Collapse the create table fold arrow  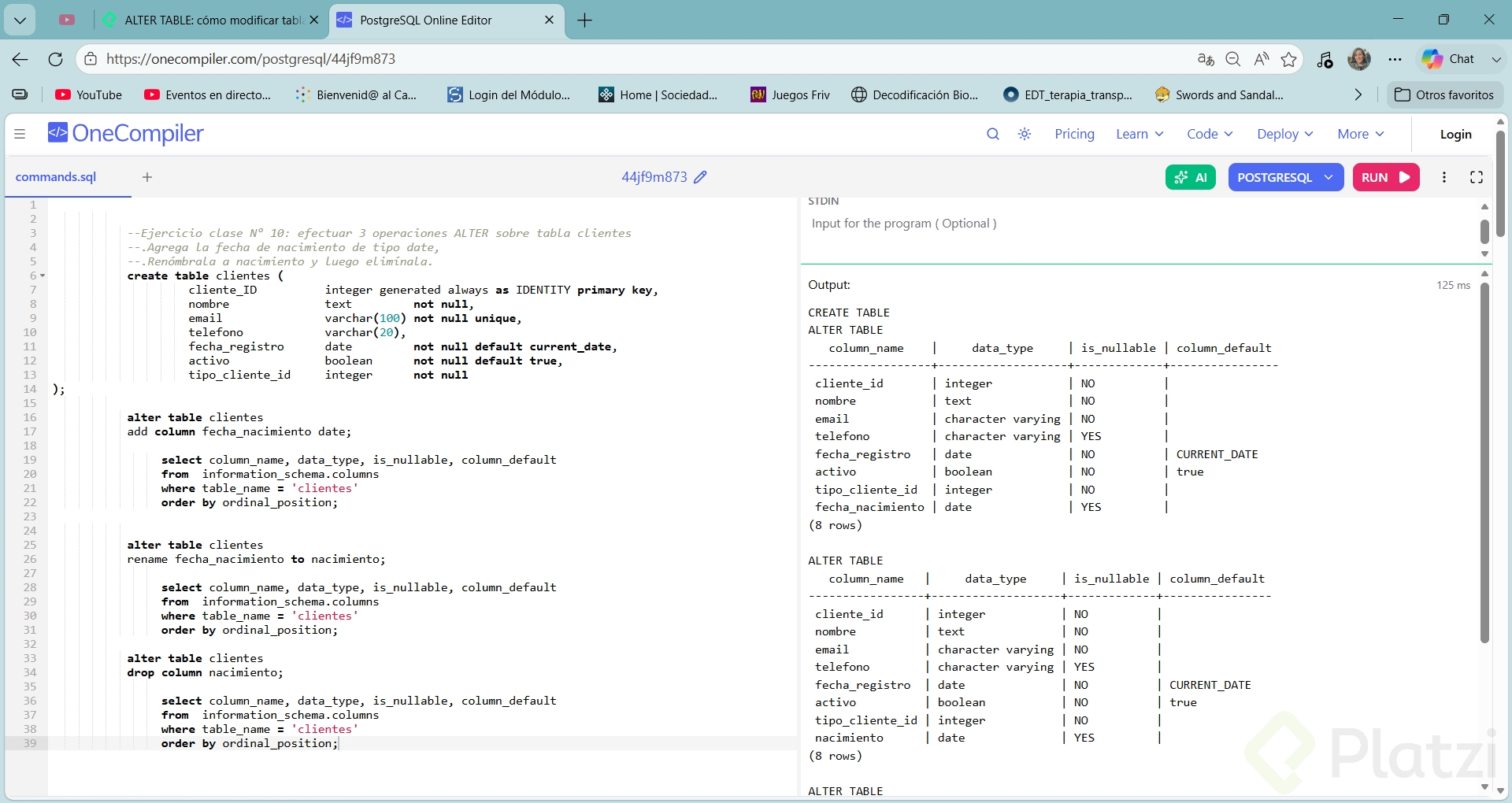pos(43,276)
